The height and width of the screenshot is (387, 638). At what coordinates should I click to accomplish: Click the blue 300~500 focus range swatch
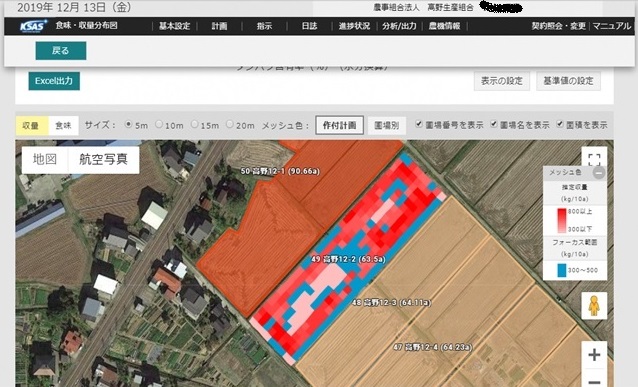562,270
